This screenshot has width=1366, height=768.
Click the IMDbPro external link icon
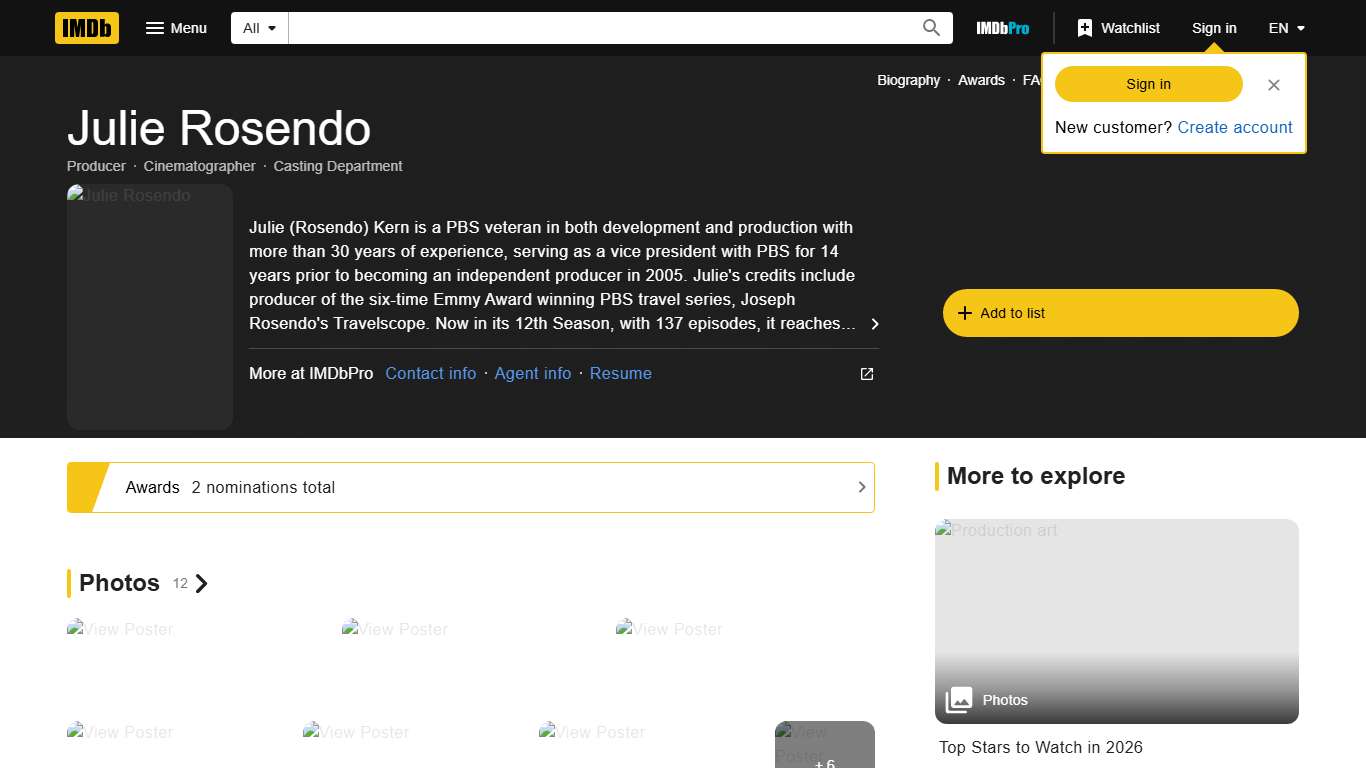click(867, 374)
